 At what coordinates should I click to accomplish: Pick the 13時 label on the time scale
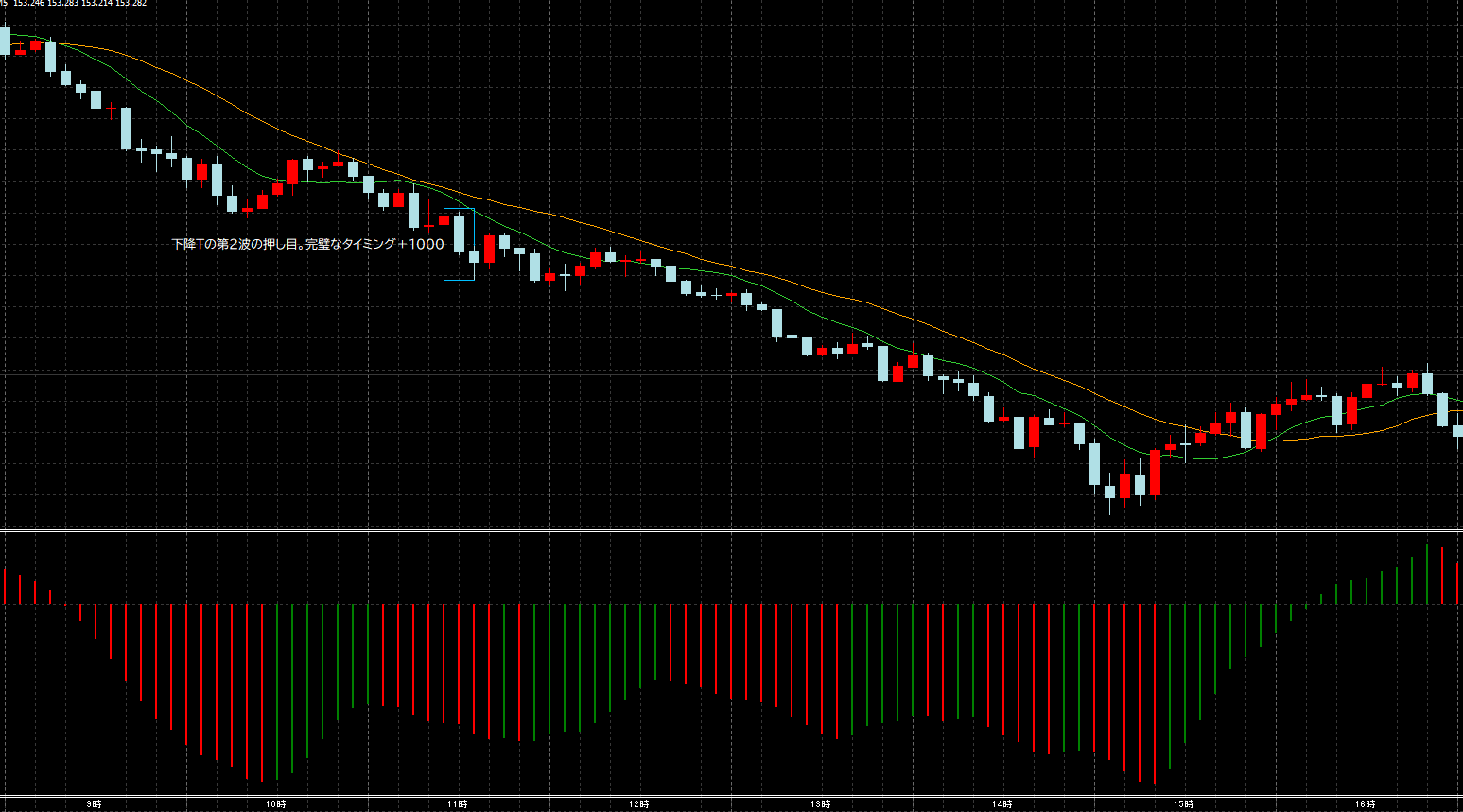(x=820, y=804)
